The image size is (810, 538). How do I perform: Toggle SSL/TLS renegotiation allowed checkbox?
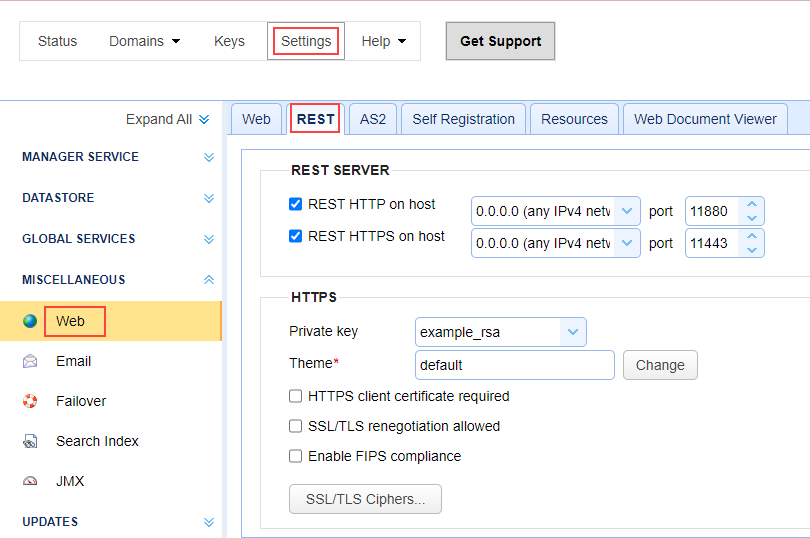click(x=295, y=426)
